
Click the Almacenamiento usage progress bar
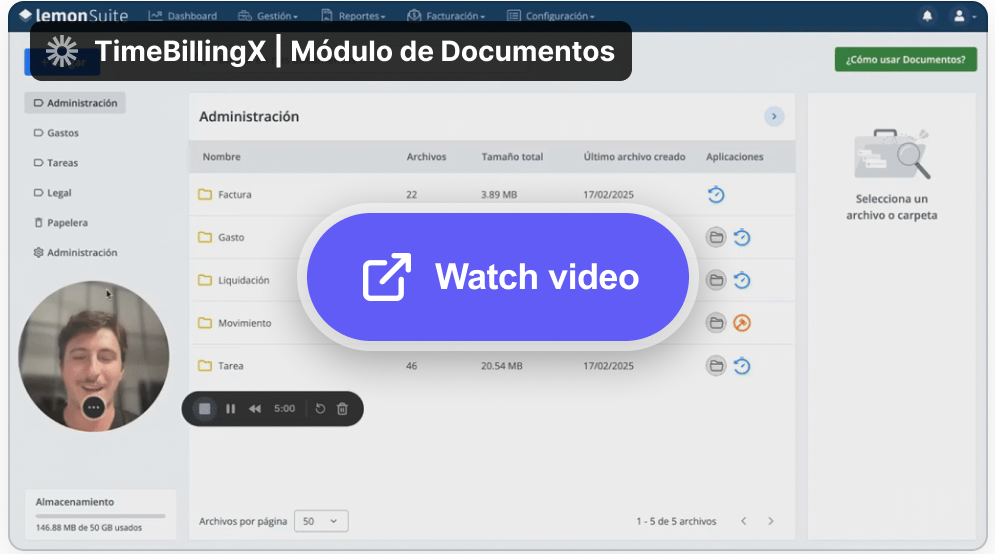[100, 516]
